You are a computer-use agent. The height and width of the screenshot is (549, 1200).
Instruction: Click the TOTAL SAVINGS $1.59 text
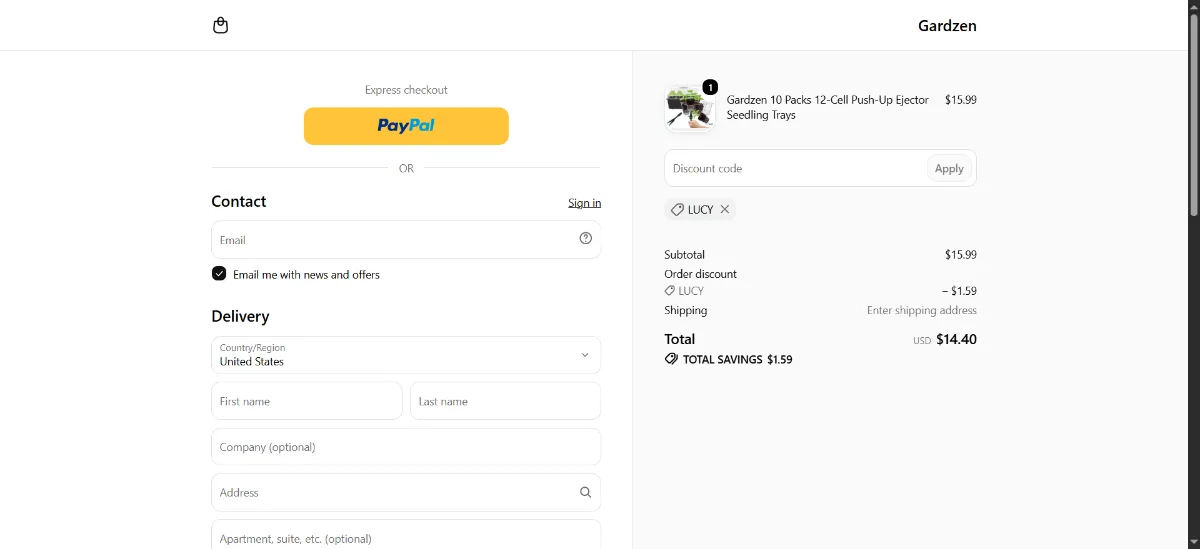point(737,359)
